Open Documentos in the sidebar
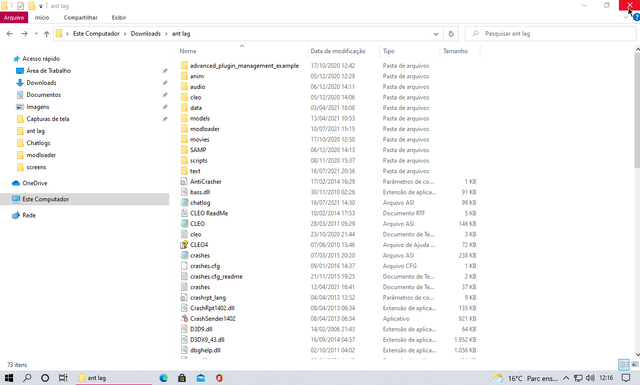Viewport: 640px width, 385px height. point(43,95)
